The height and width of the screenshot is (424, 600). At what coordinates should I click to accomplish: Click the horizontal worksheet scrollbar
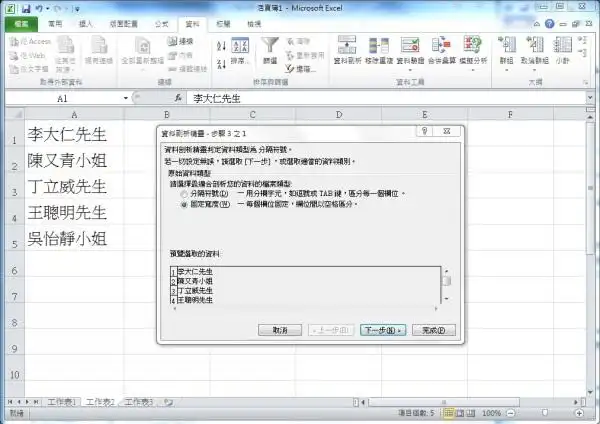[444, 402]
